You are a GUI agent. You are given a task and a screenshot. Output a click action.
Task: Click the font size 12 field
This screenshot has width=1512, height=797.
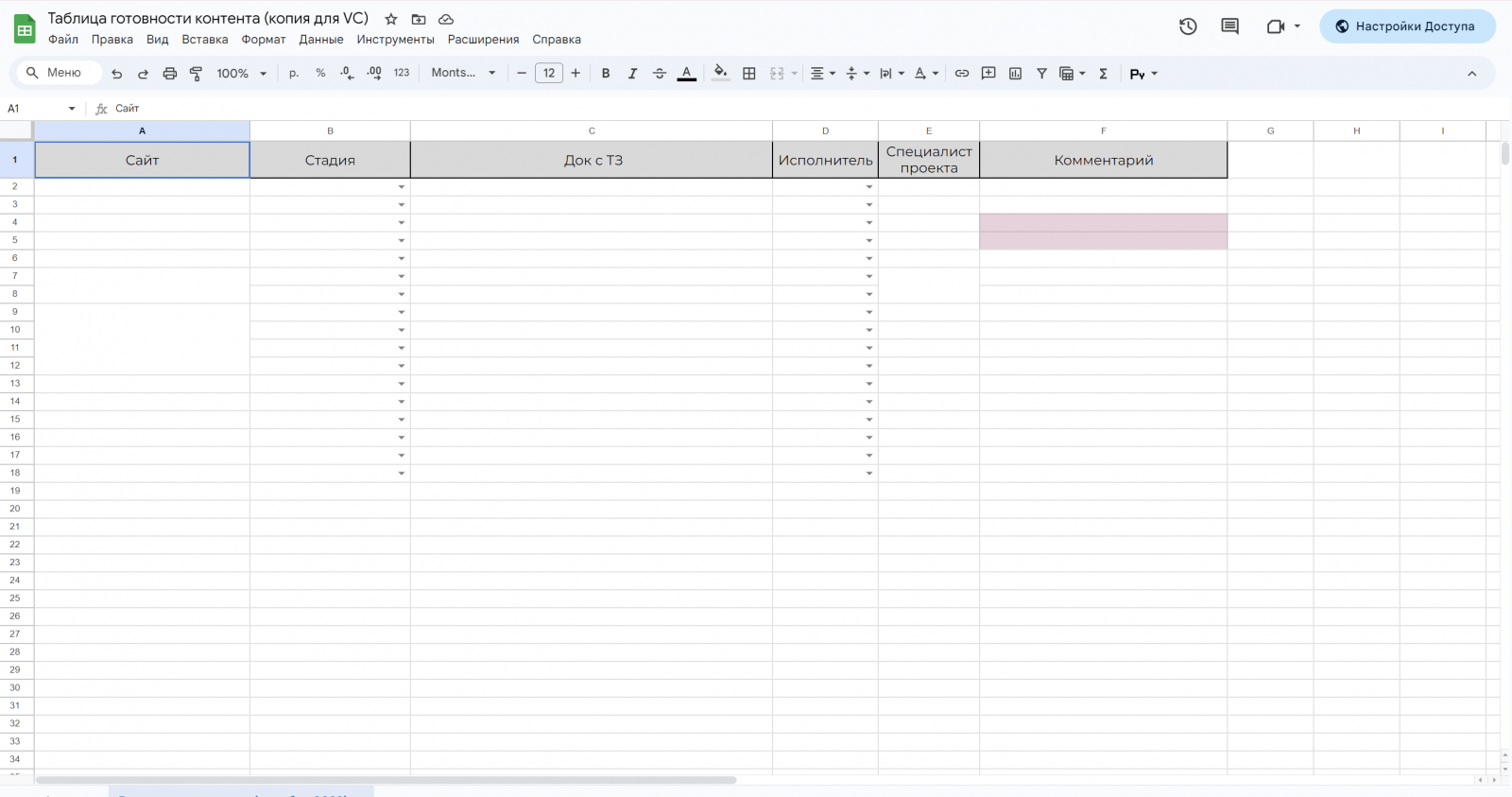coord(549,74)
